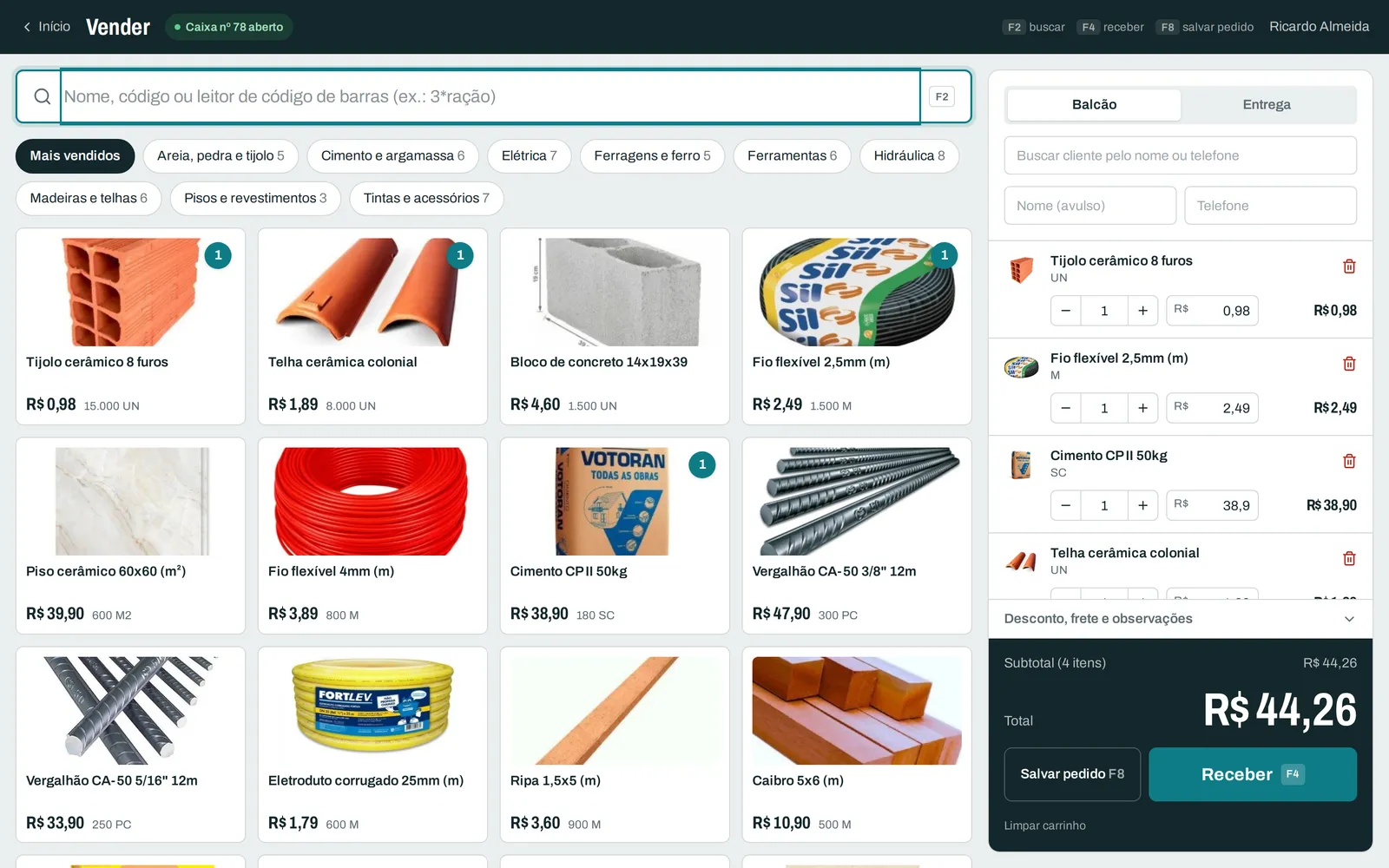Delete Tijolo cerâmico 8 furos from cart
The image size is (1389, 868).
(x=1349, y=266)
